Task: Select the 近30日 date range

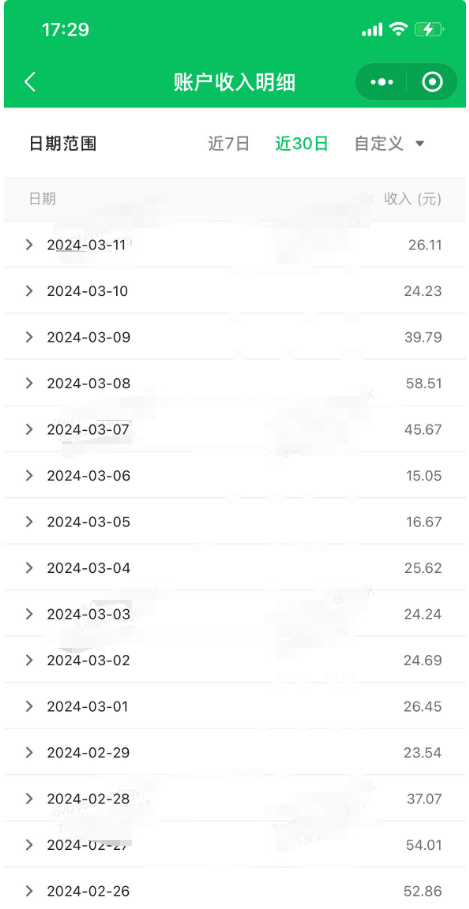Action: [x=301, y=144]
